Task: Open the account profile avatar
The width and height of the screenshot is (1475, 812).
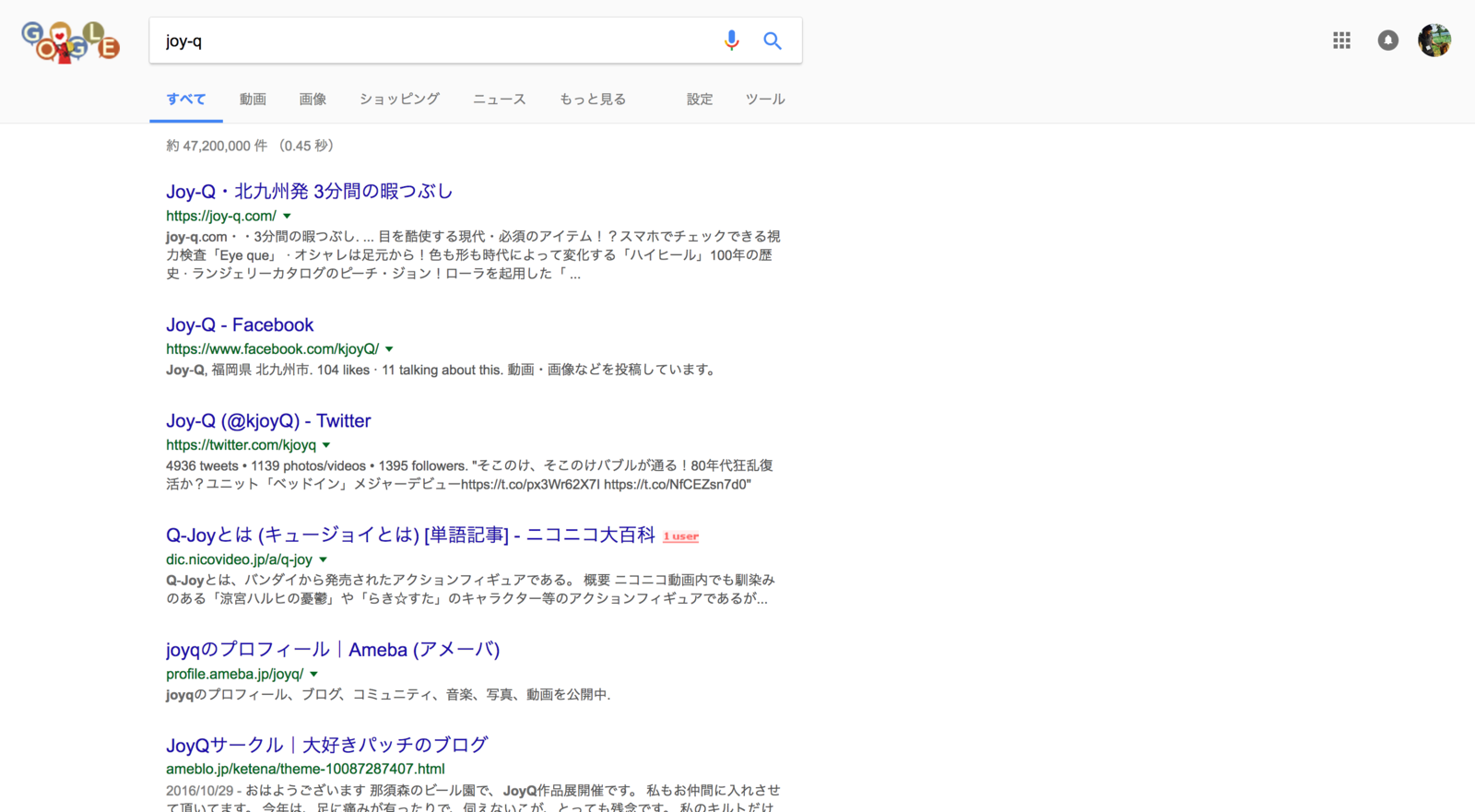Action: pyautogui.click(x=1434, y=41)
